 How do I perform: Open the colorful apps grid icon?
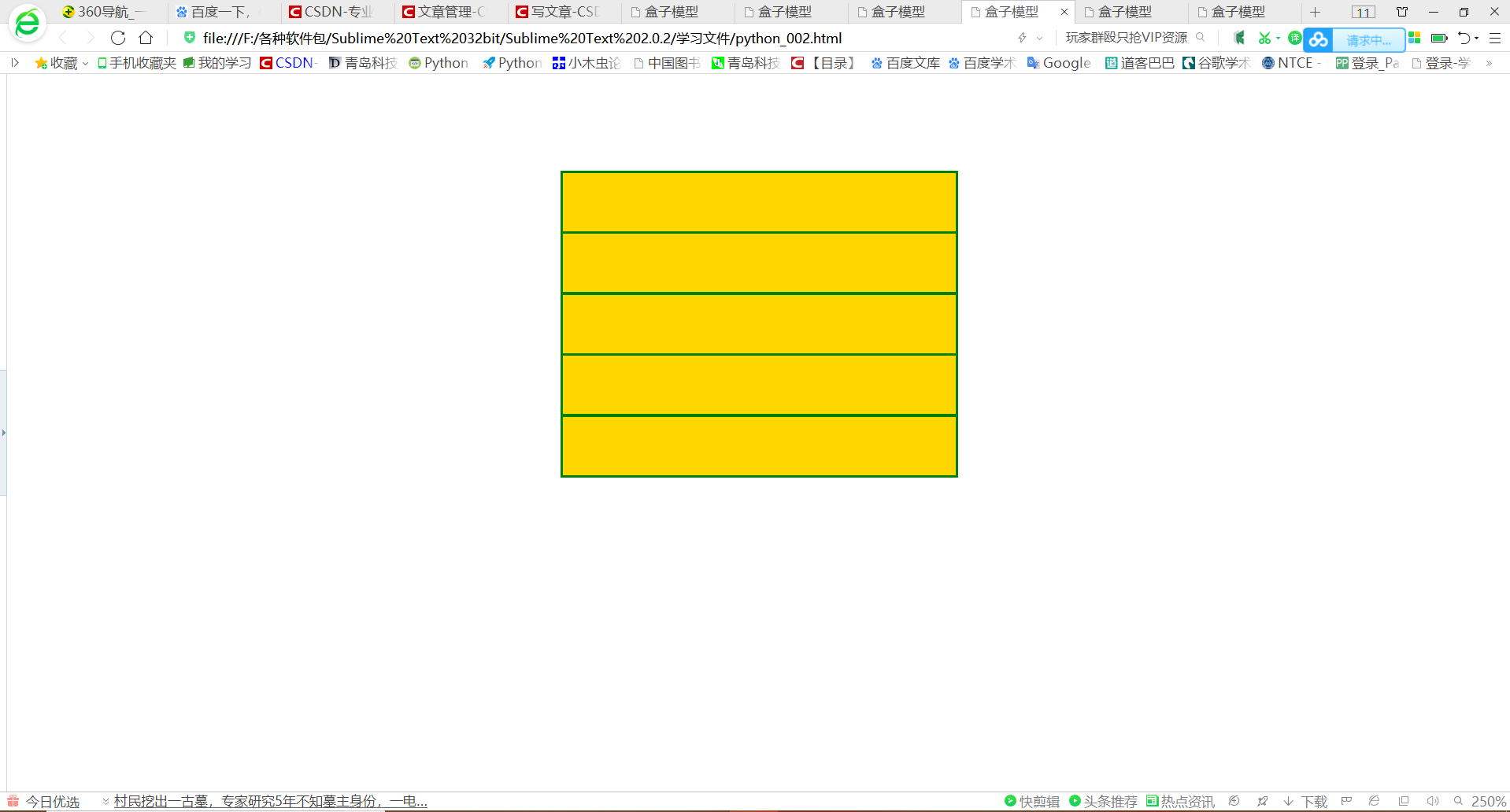pos(1415,38)
